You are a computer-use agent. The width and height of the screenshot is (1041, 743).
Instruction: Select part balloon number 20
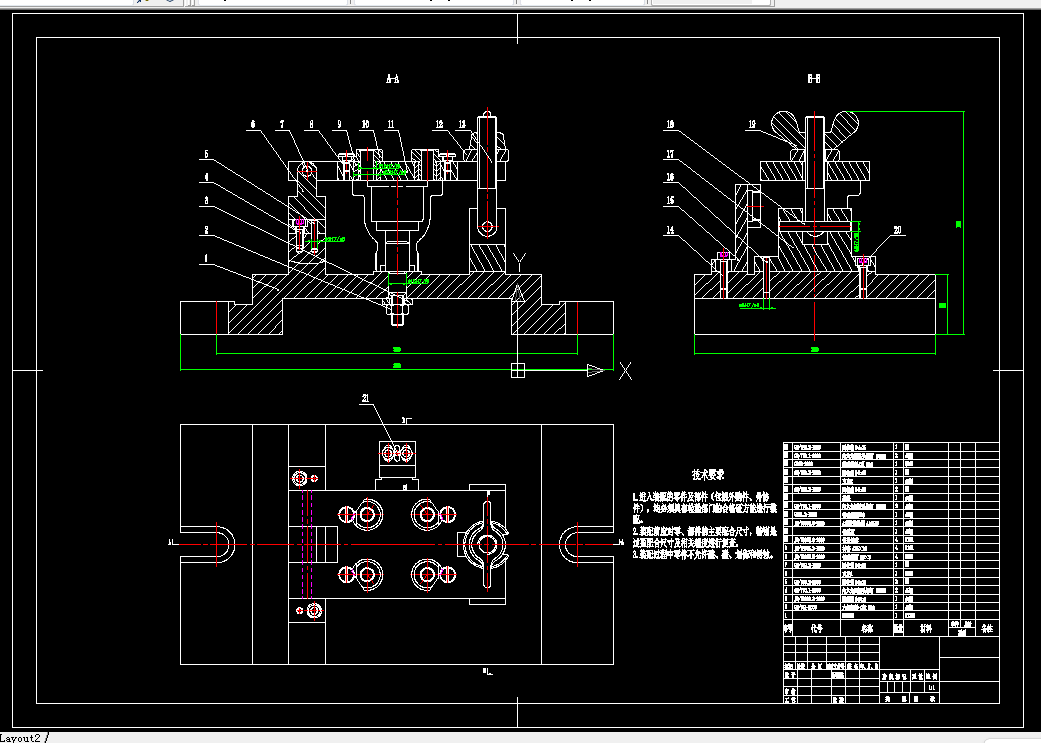[x=898, y=230]
